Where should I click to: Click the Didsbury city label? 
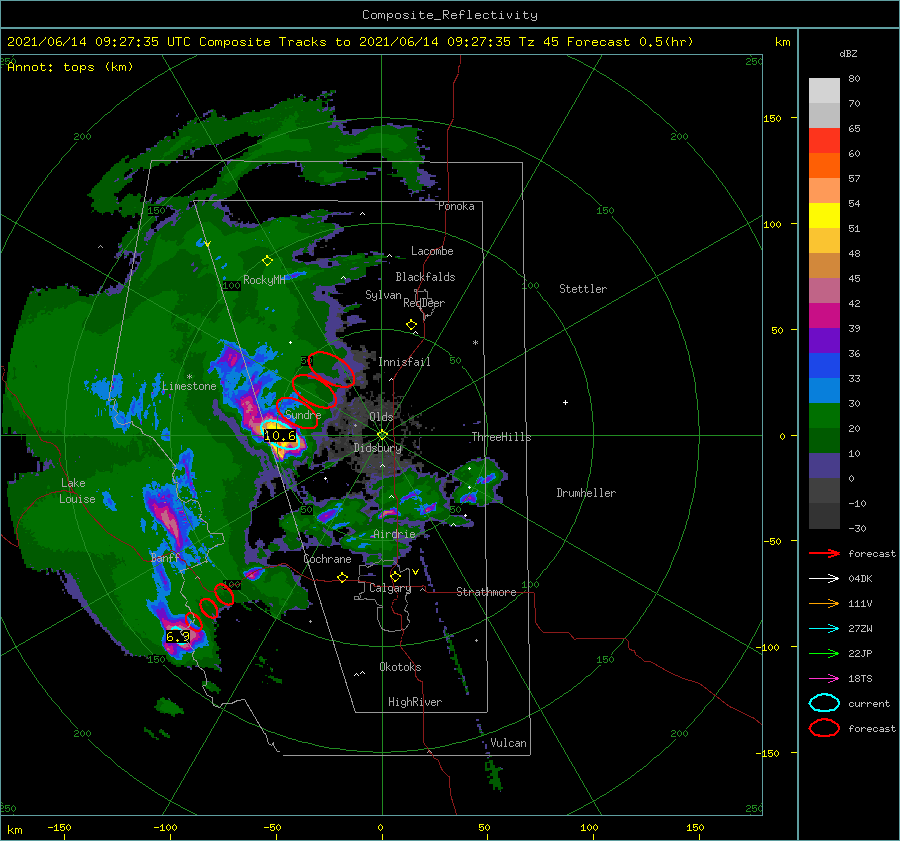(x=378, y=448)
